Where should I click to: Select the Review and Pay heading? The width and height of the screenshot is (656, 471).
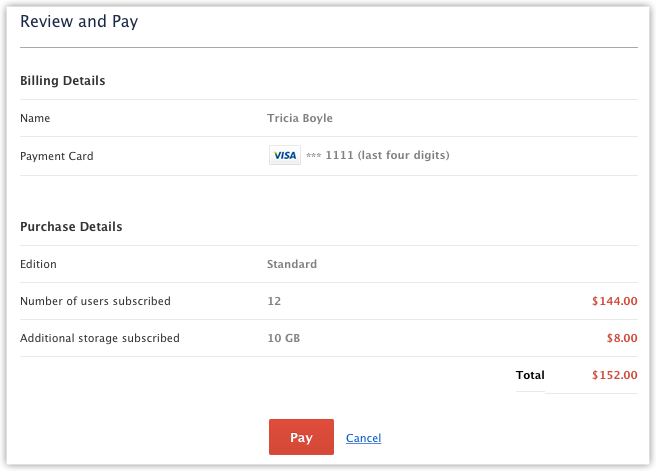tap(79, 22)
